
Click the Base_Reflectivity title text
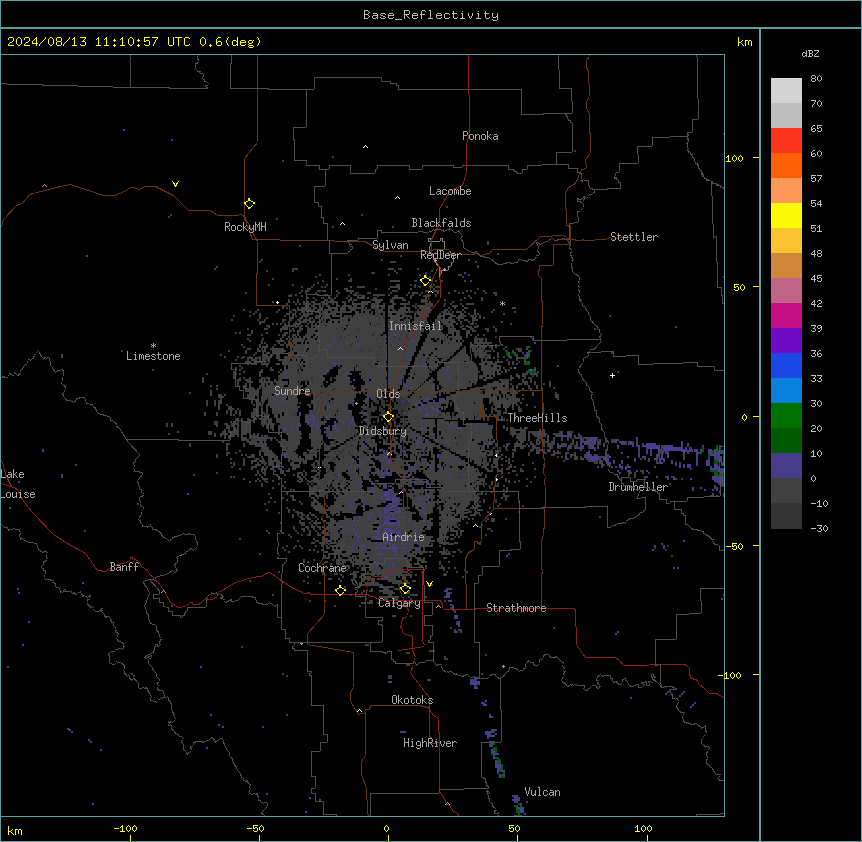click(431, 15)
